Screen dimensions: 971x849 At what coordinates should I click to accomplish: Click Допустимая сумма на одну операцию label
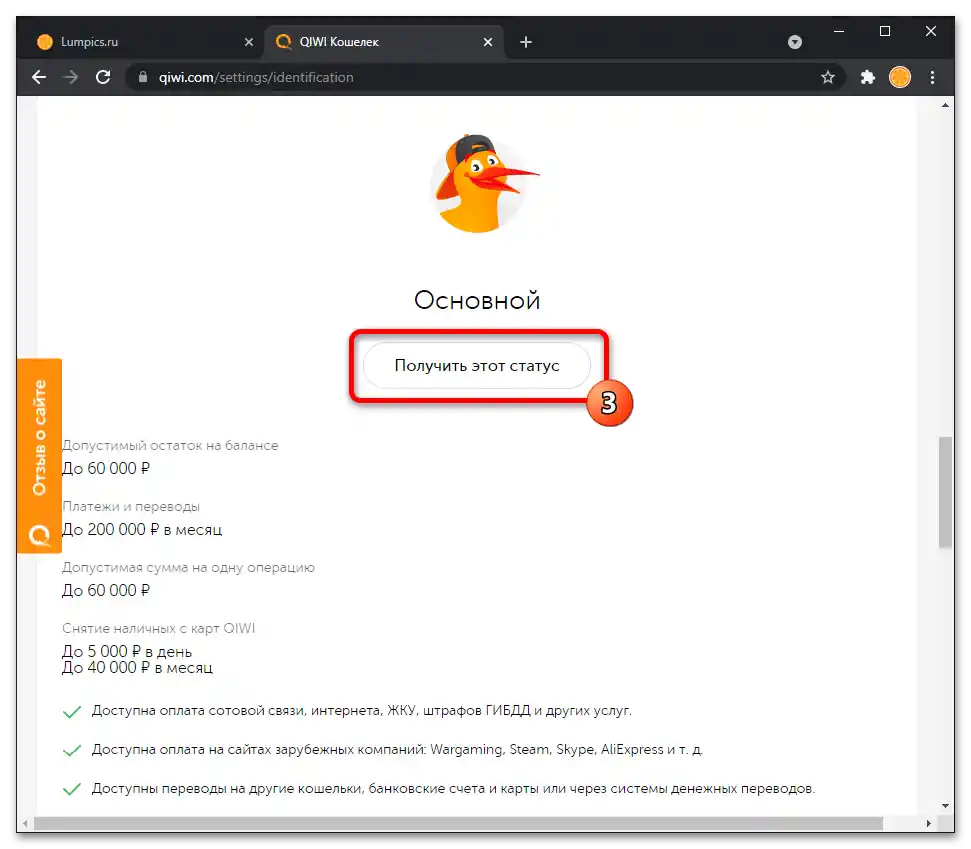(188, 567)
